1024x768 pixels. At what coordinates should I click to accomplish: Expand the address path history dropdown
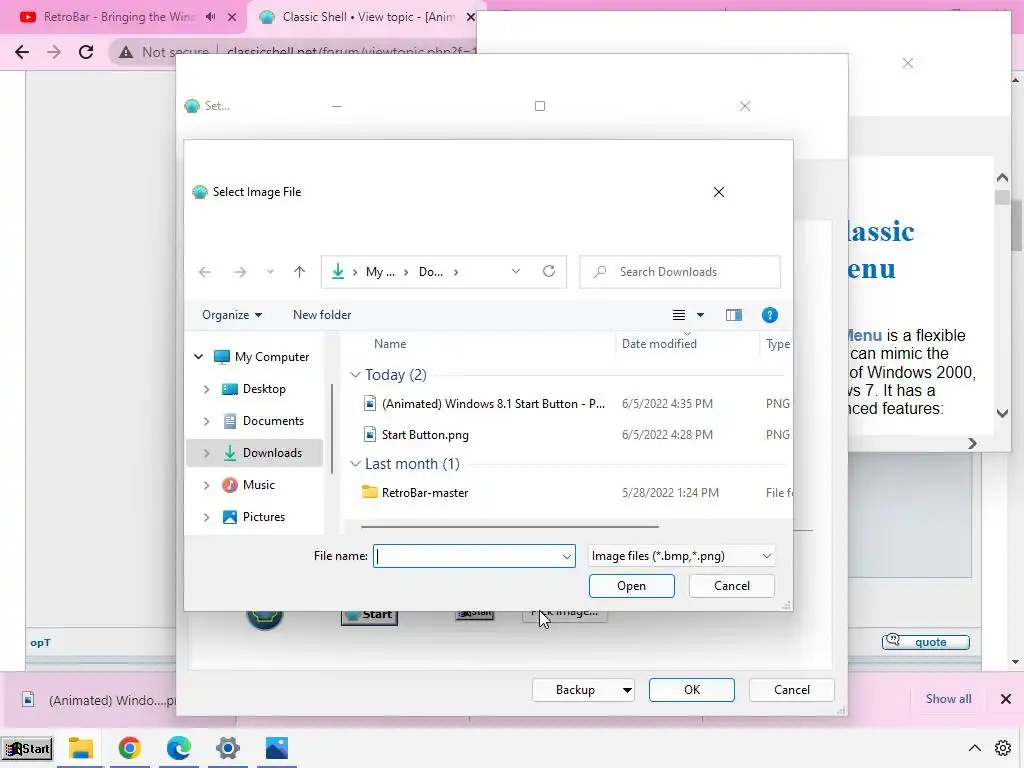click(516, 271)
